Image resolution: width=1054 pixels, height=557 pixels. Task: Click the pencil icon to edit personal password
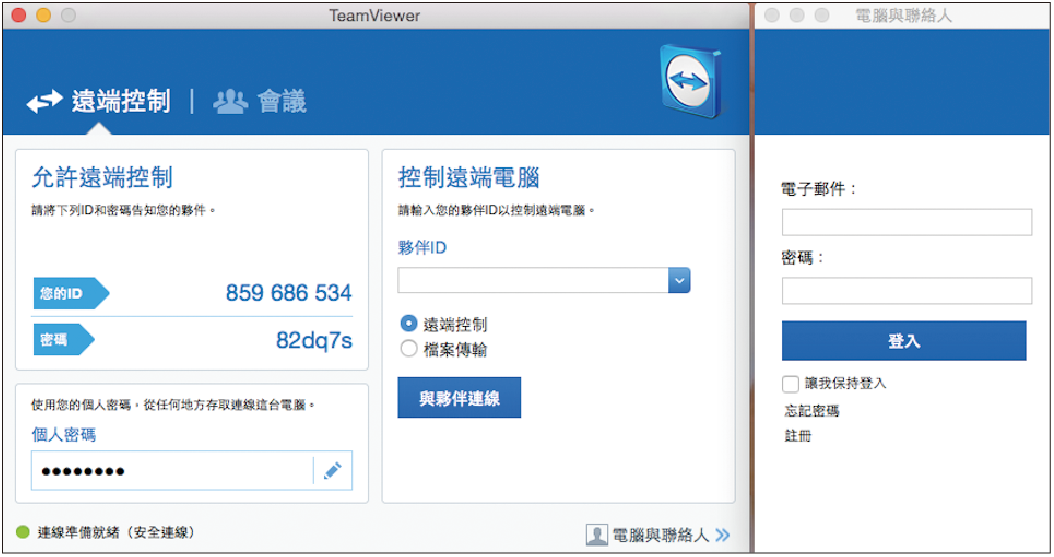coord(332,470)
